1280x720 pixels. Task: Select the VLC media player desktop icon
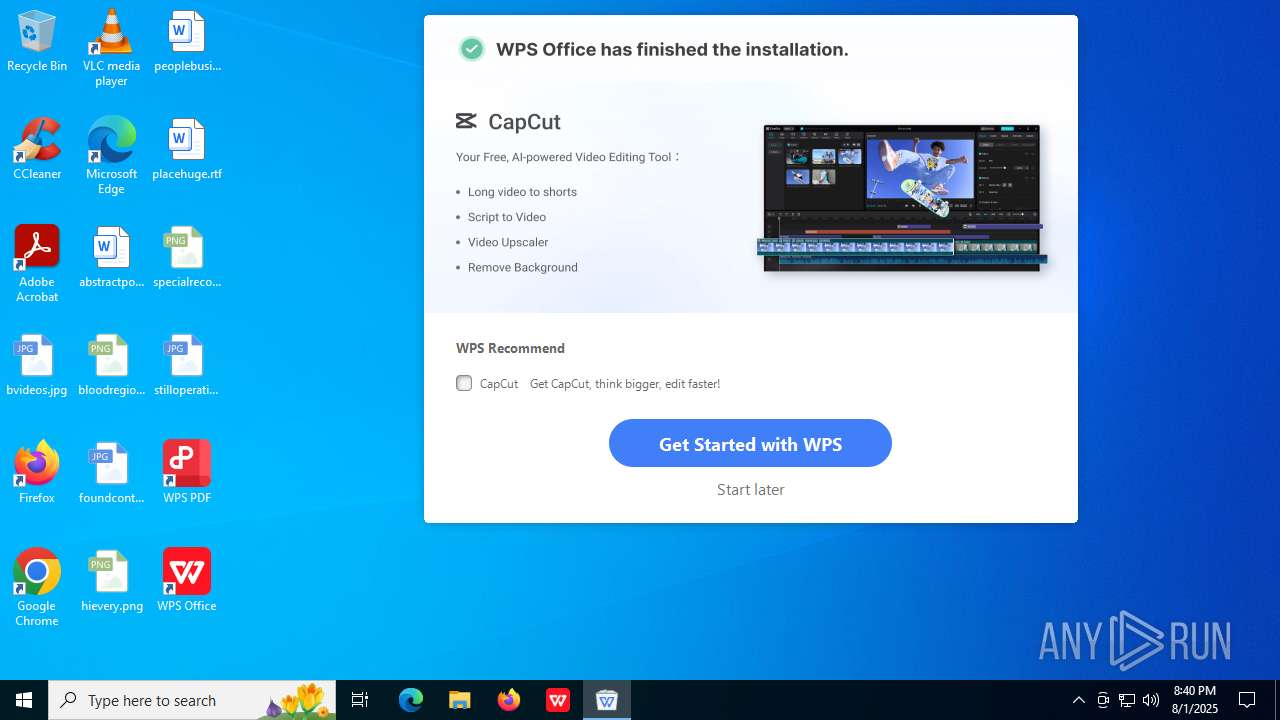111,48
